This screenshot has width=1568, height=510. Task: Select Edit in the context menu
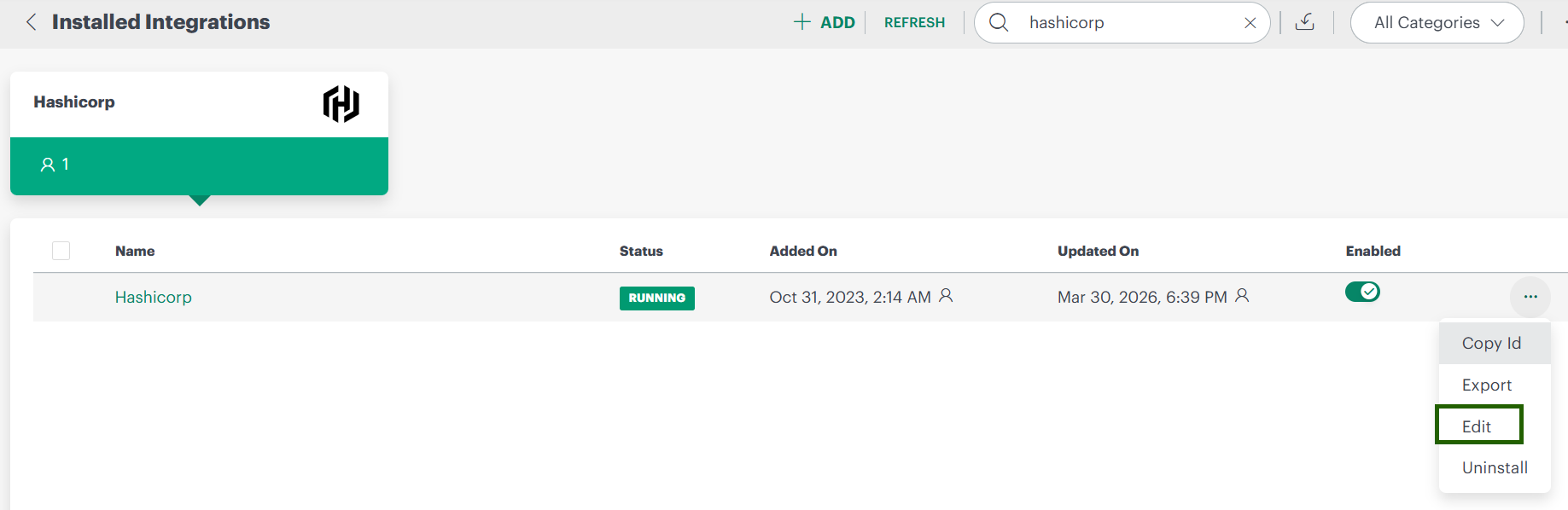tap(1478, 426)
